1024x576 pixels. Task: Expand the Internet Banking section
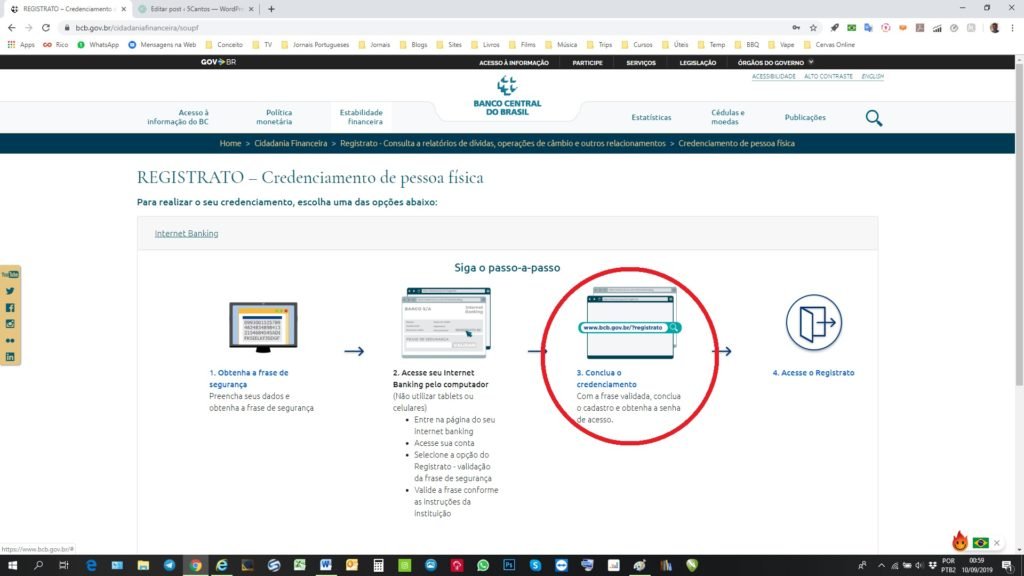click(x=186, y=233)
